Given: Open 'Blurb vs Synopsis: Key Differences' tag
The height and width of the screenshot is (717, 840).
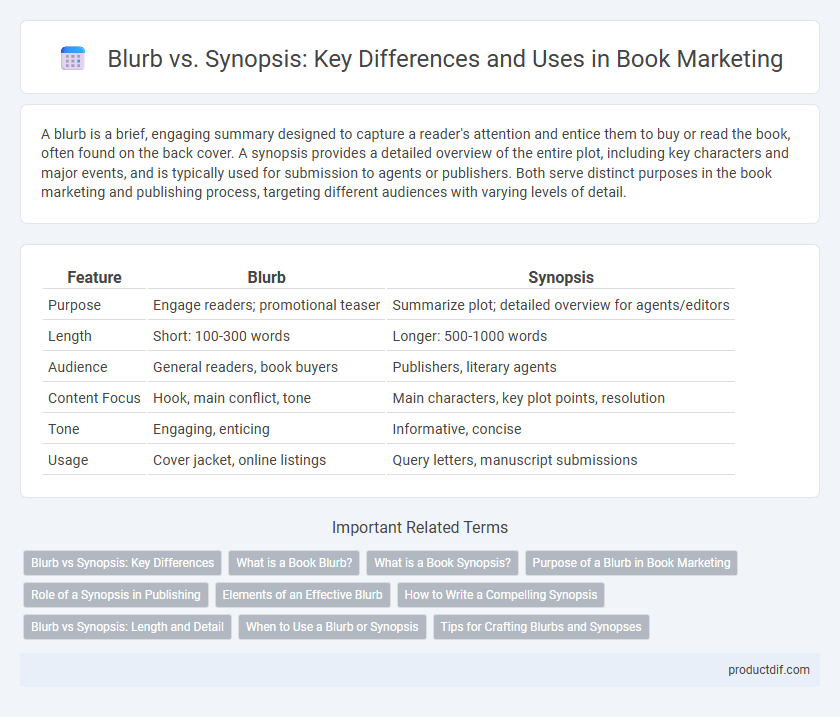Looking at the screenshot, I should [122, 563].
